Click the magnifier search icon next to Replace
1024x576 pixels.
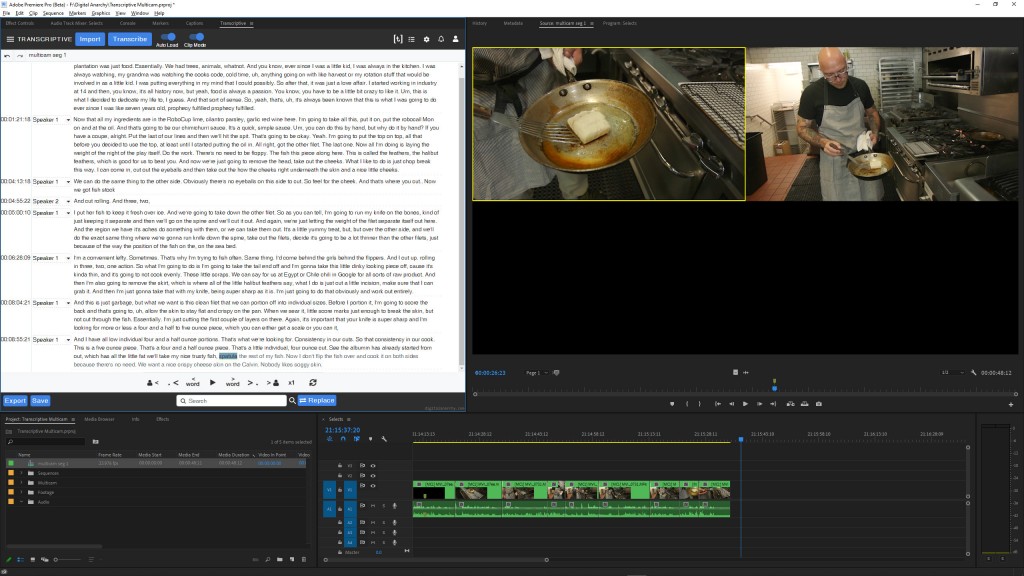click(x=292, y=400)
